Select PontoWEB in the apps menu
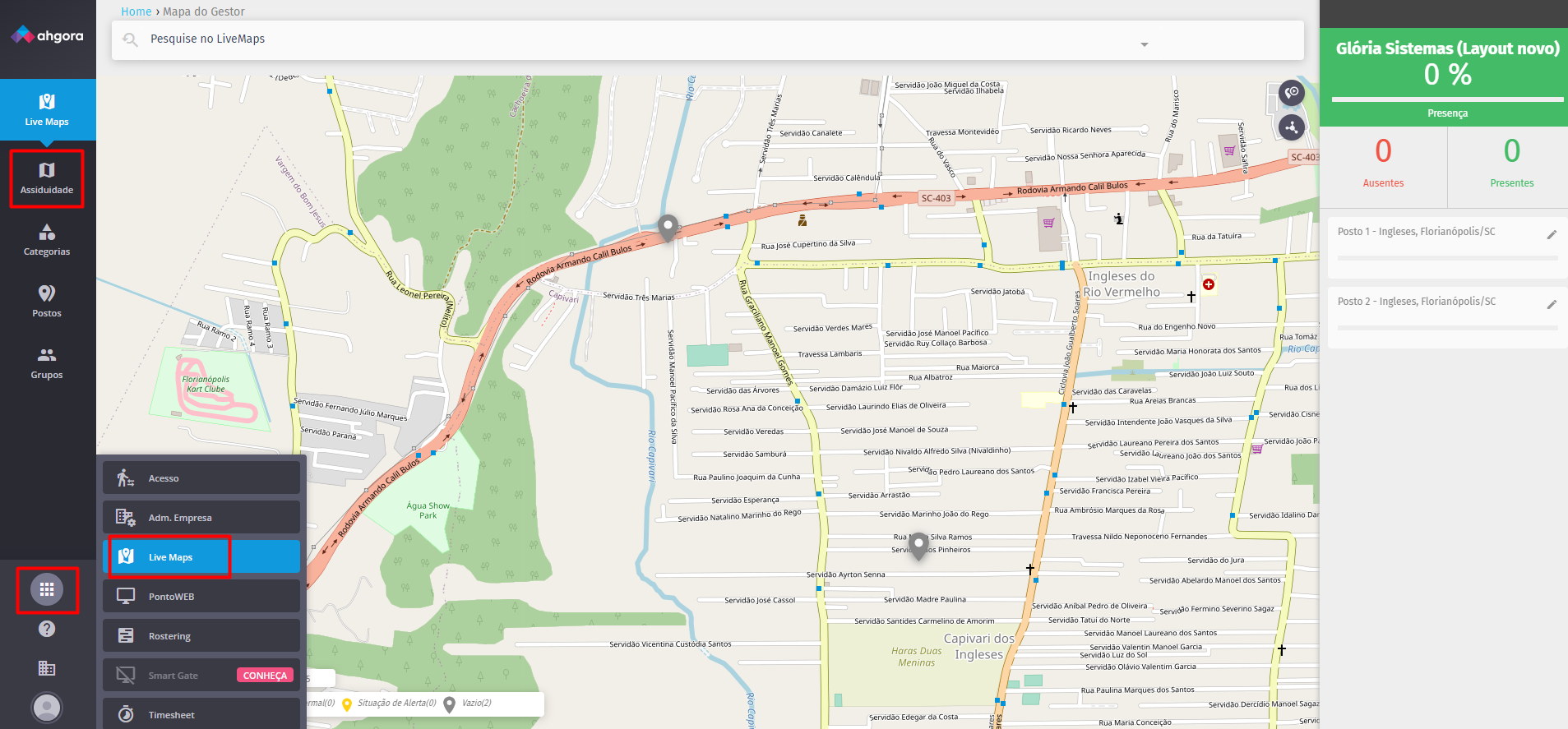The width and height of the screenshot is (1568, 729). pos(201,596)
